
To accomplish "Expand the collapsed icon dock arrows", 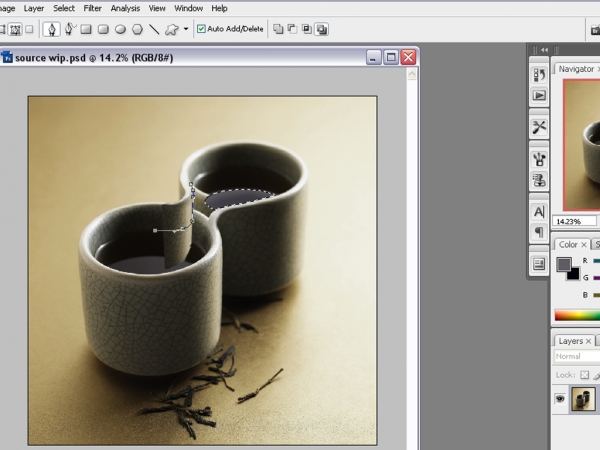I will (545, 50).
